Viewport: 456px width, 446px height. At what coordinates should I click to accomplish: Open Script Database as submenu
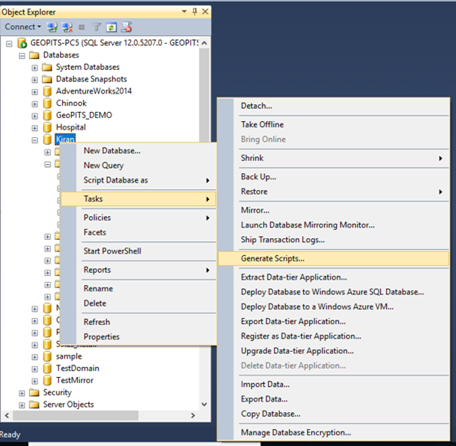click(139, 180)
